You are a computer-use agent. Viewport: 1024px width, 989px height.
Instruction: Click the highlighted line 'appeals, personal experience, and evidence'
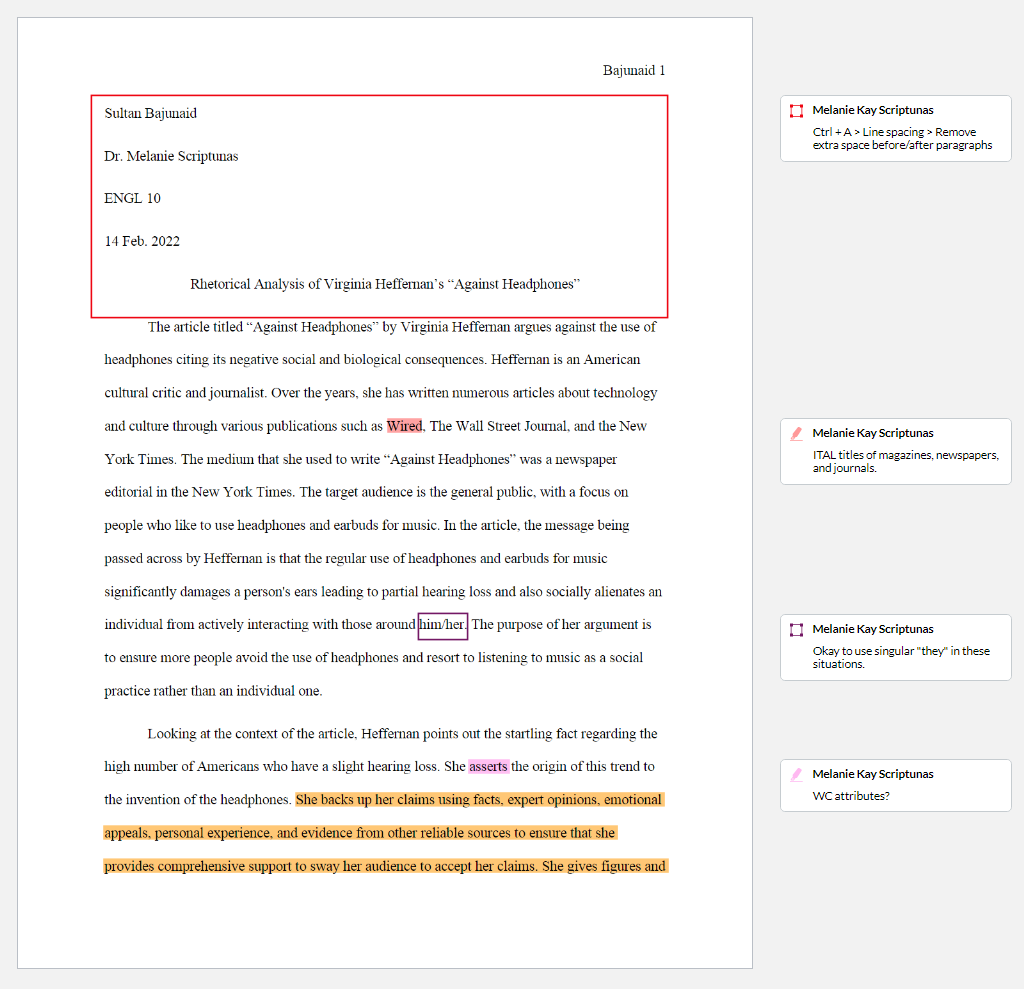coord(360,833)
